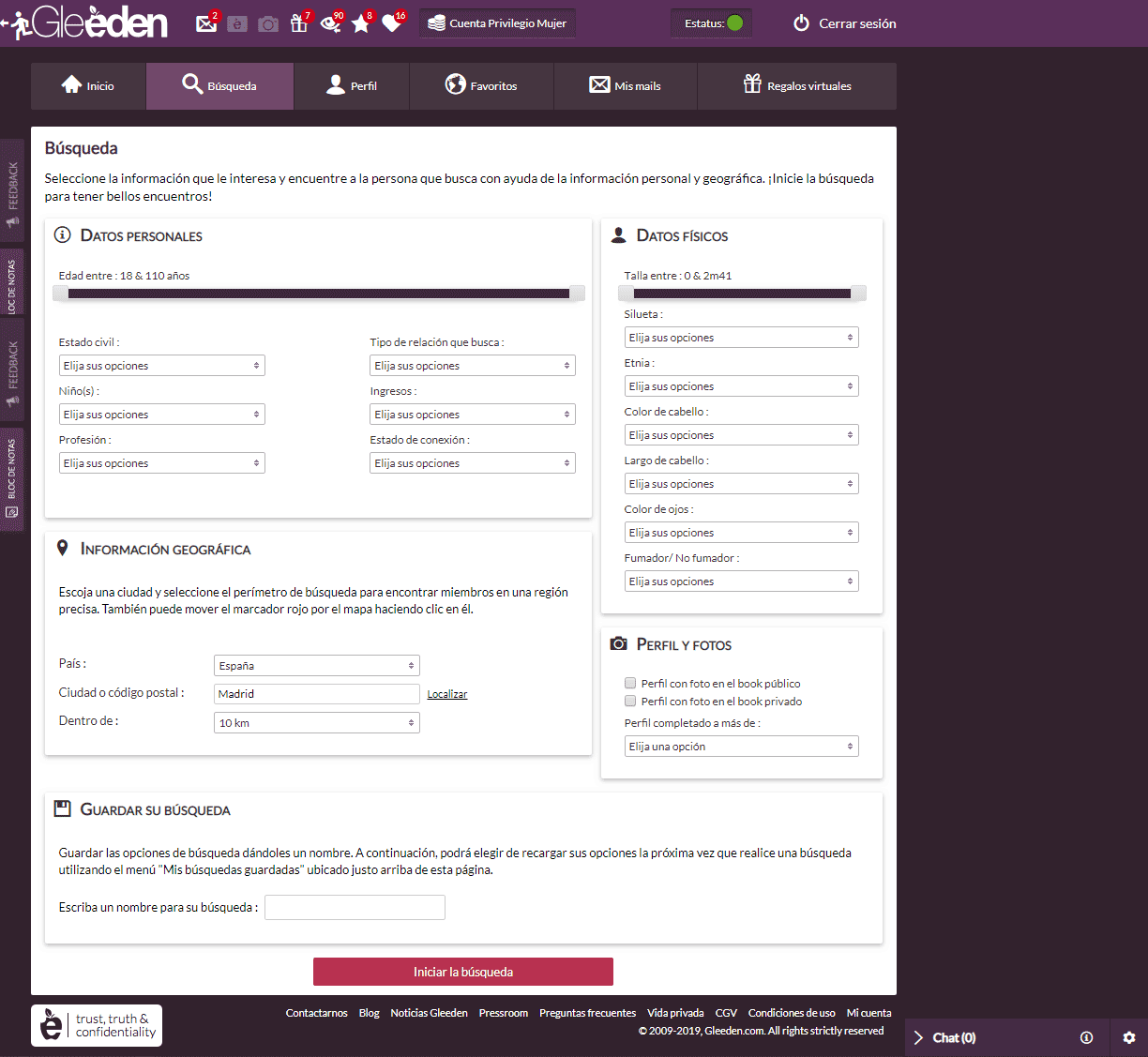Click left handle of Talla slider
Viewport: 1148px width, 1057px height.
(627, 294)
